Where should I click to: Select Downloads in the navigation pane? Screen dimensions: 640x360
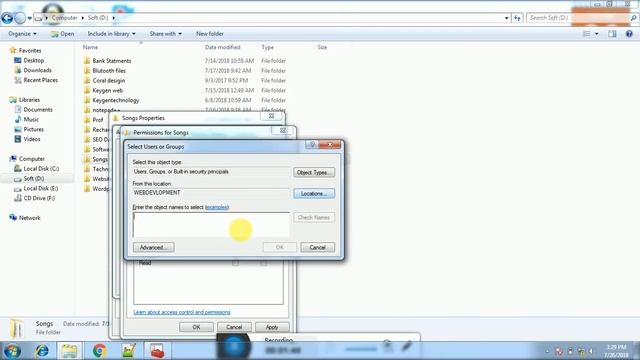[37, 70]
